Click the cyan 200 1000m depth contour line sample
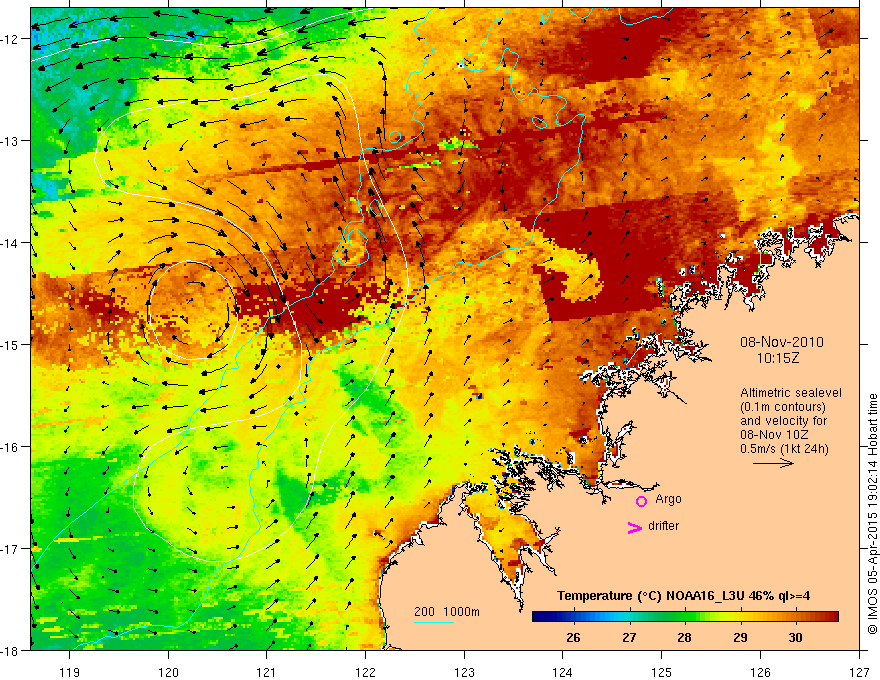 pyautogui.click(x=434, y=623)
